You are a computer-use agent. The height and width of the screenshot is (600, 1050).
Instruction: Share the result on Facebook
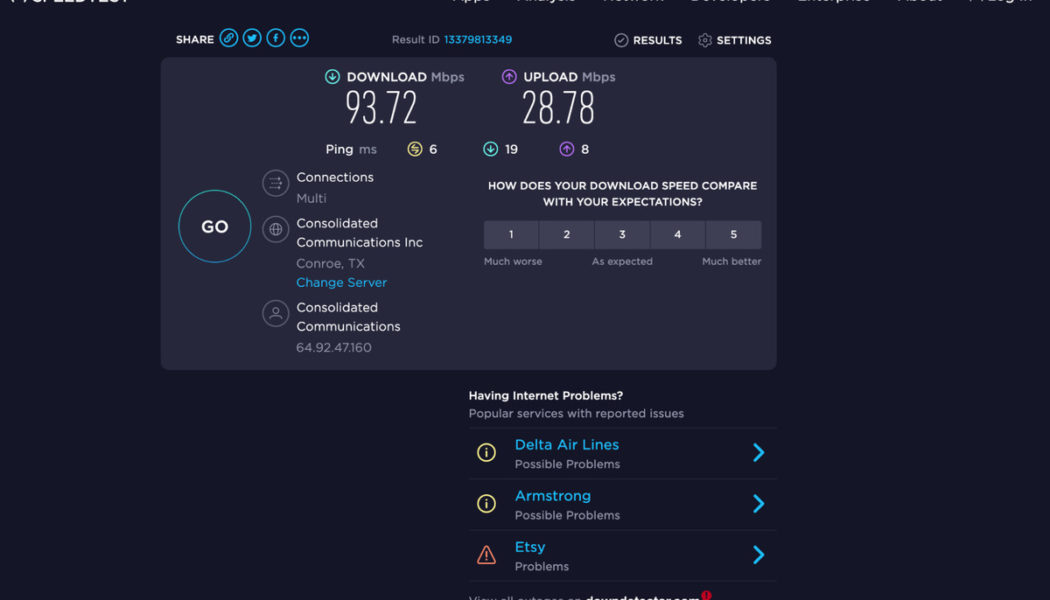point(275,38)
